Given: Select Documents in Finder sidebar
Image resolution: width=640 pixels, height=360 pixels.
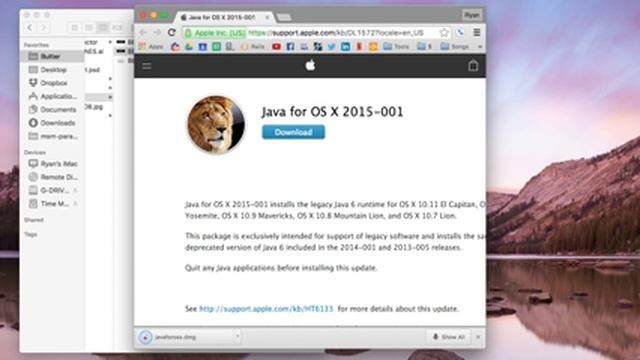Looking at the screenshot, I should [52, 109].
